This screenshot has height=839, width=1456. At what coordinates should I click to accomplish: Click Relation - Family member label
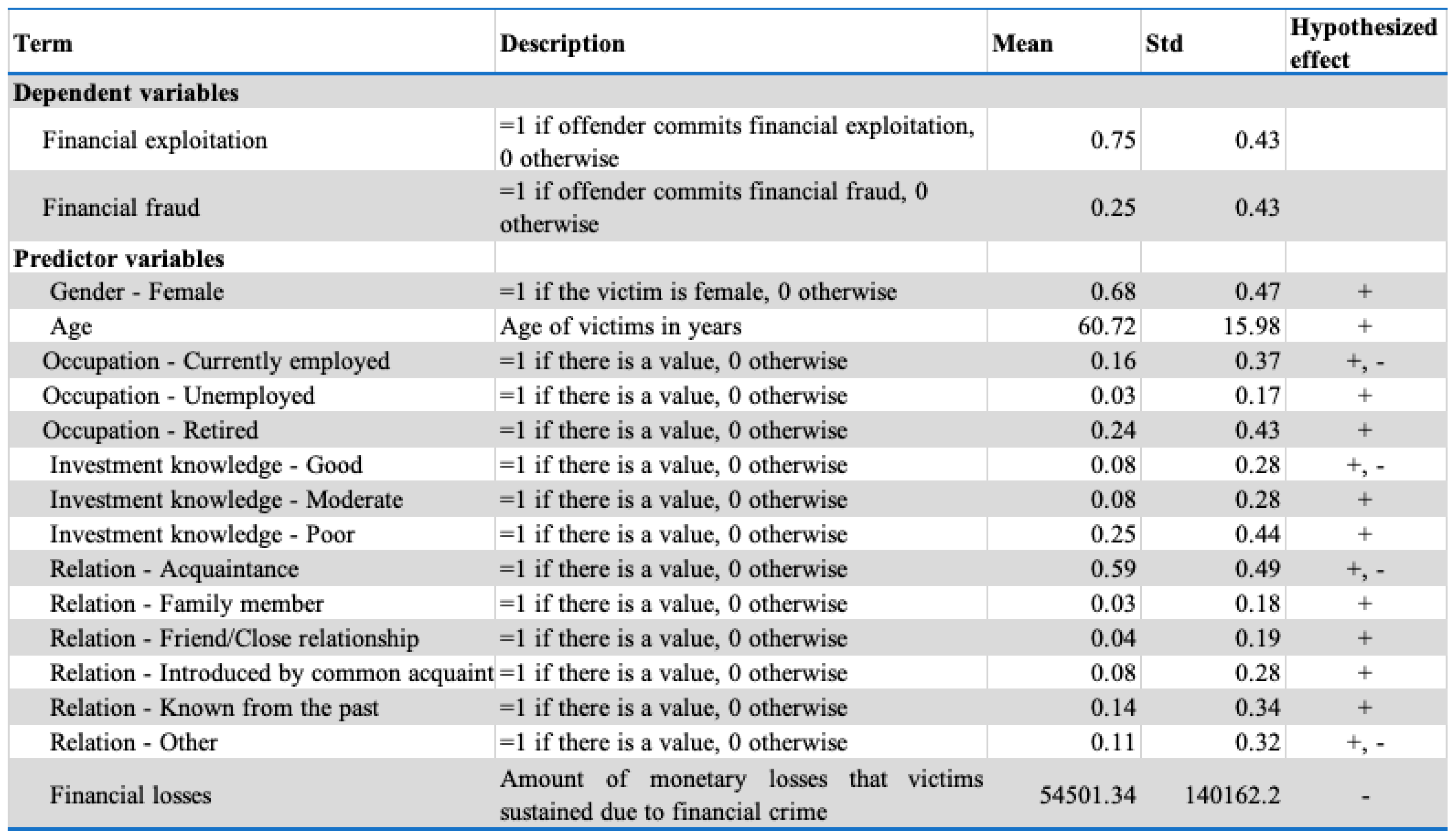187,604
